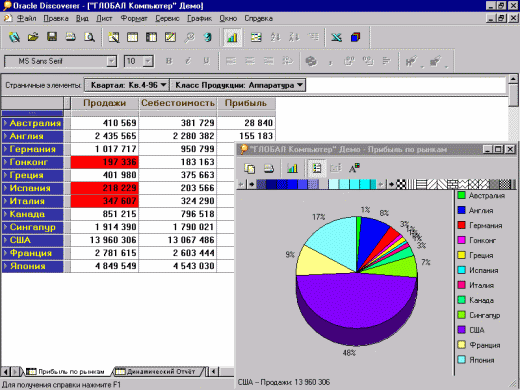
Task: Click the font A icon in chart window
Action: click(x=354, y=168)
